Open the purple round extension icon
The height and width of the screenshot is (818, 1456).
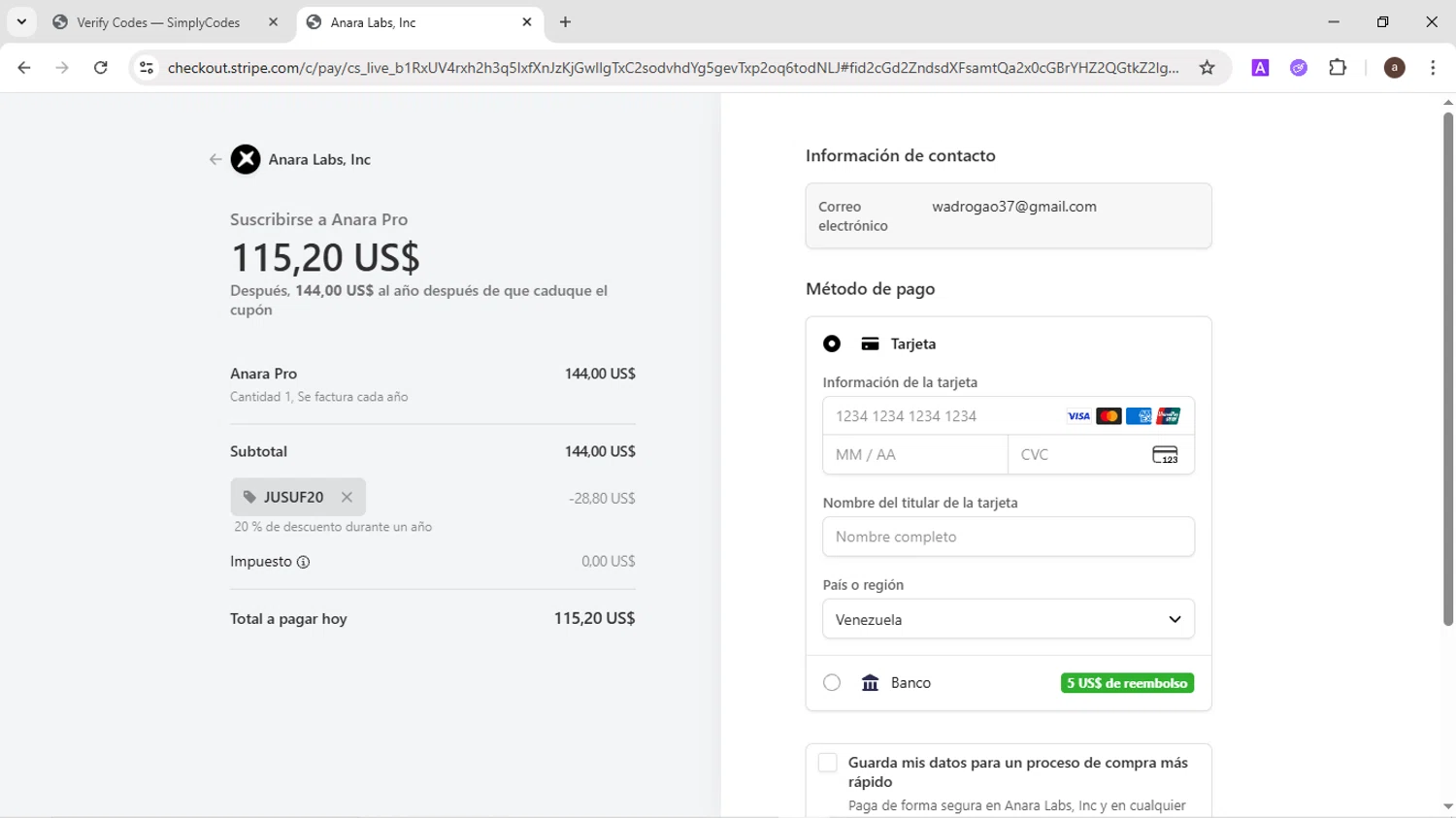[x=1299, y=67]
